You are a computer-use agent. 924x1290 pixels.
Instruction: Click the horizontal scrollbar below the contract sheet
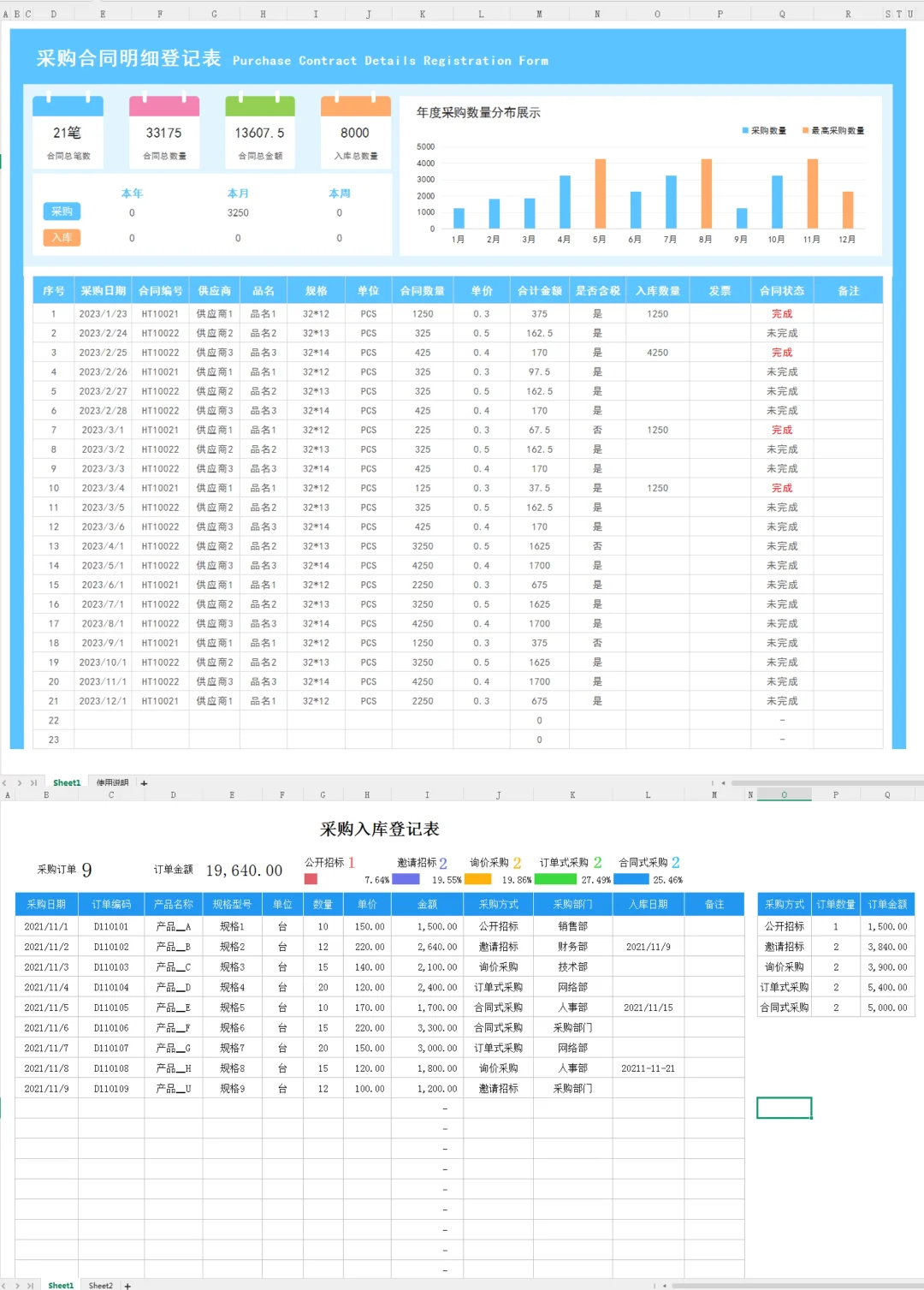821,782
